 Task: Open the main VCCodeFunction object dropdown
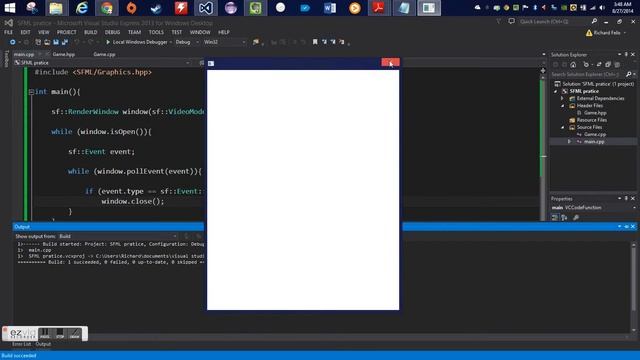pos(594,207)
